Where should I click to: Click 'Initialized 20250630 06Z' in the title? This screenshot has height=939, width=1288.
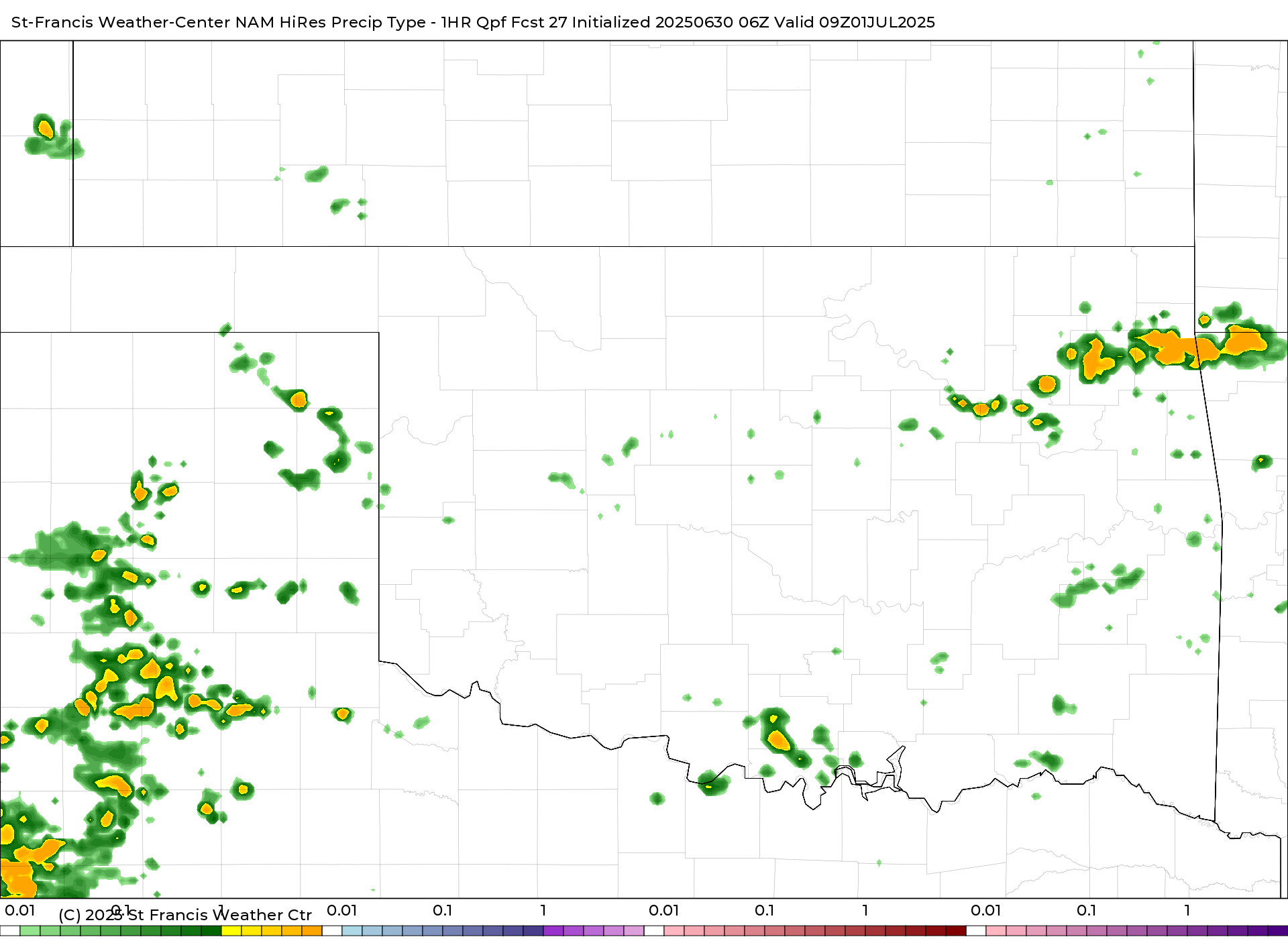671,22
